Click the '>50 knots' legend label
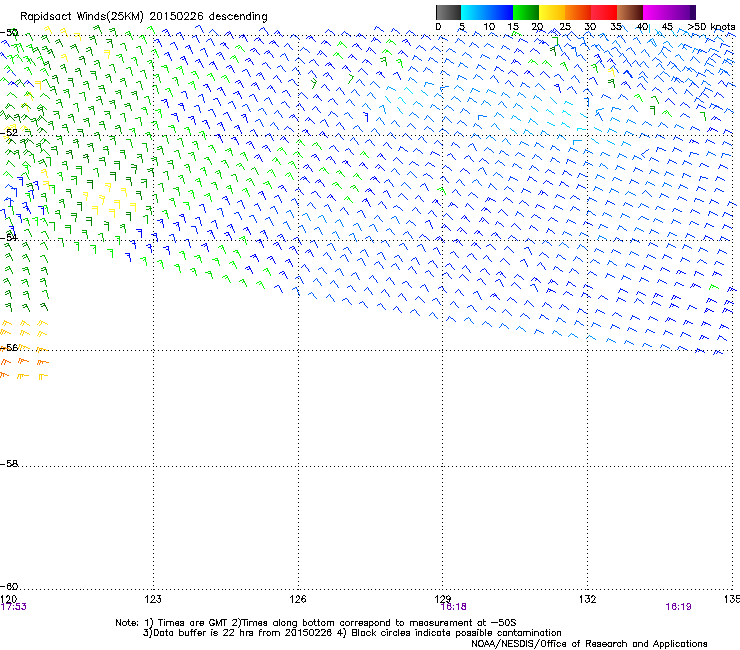The height and width of the screenshot is (650, 740). [x=711, y=27]
